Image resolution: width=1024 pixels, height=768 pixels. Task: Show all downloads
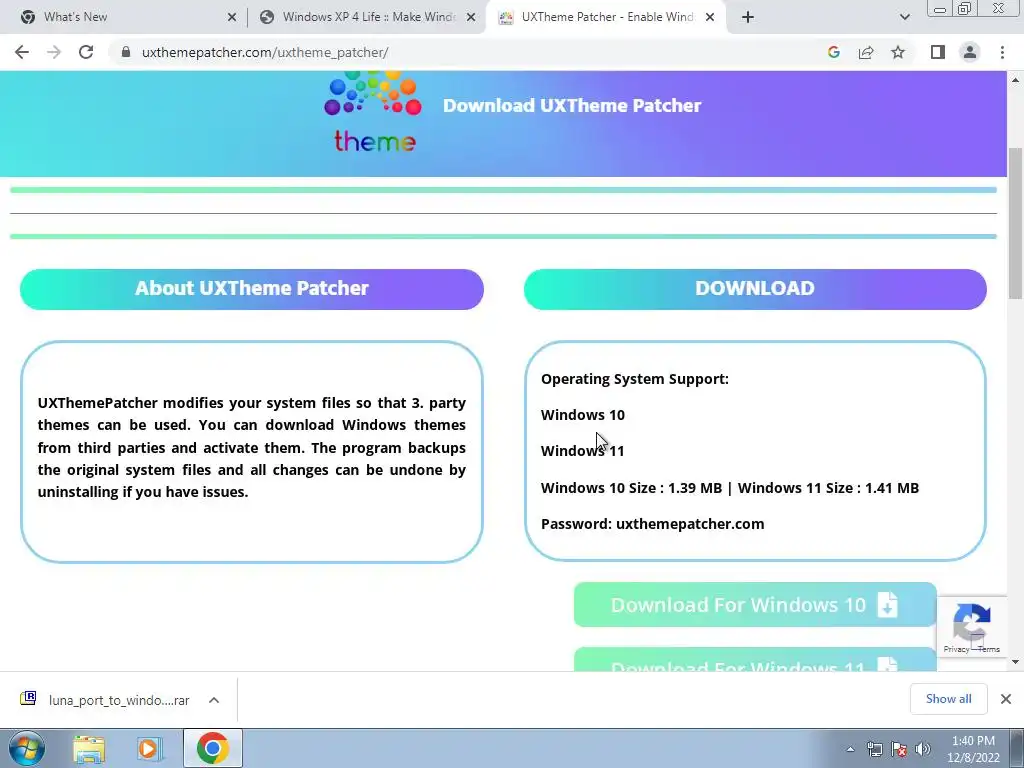coord(948,699)
